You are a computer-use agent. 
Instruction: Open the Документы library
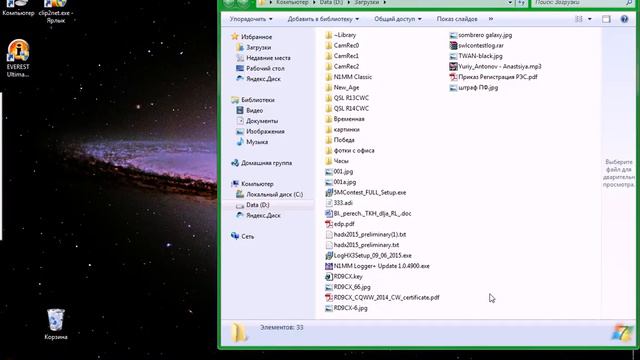pyautogui.click(x=257, y=121)
